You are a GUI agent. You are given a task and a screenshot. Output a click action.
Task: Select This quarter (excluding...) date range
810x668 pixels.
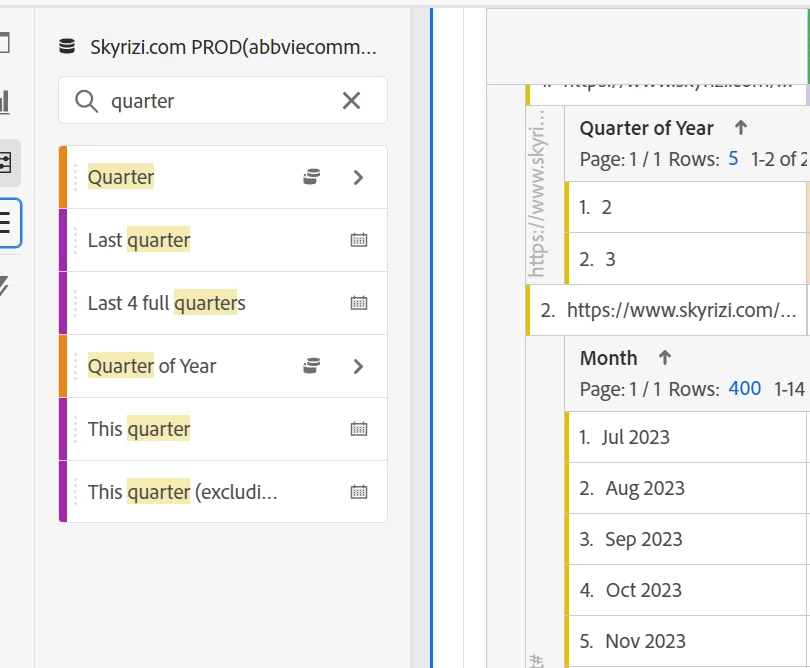tap(223, 492)
